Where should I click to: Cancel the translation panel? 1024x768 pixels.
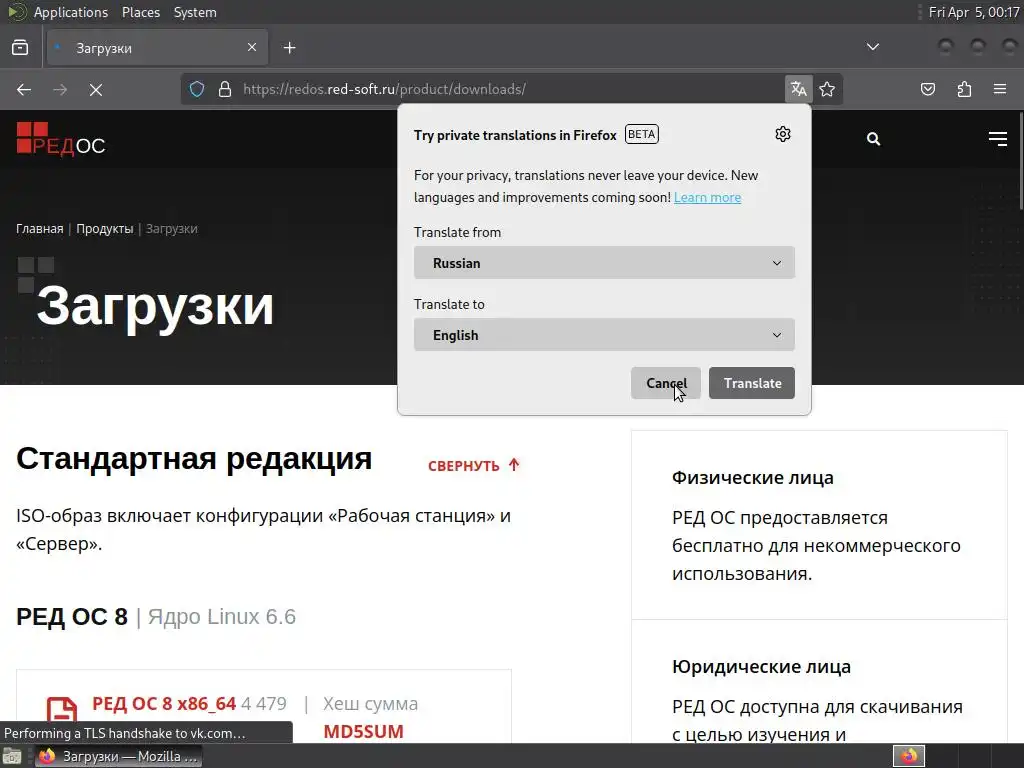[665, 383]
